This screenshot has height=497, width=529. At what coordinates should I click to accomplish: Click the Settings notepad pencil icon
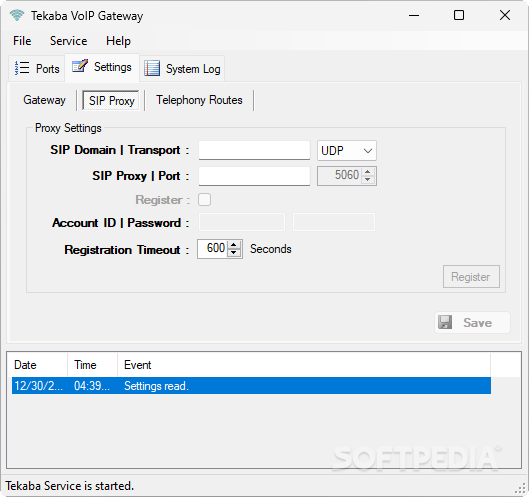point(80,66)
